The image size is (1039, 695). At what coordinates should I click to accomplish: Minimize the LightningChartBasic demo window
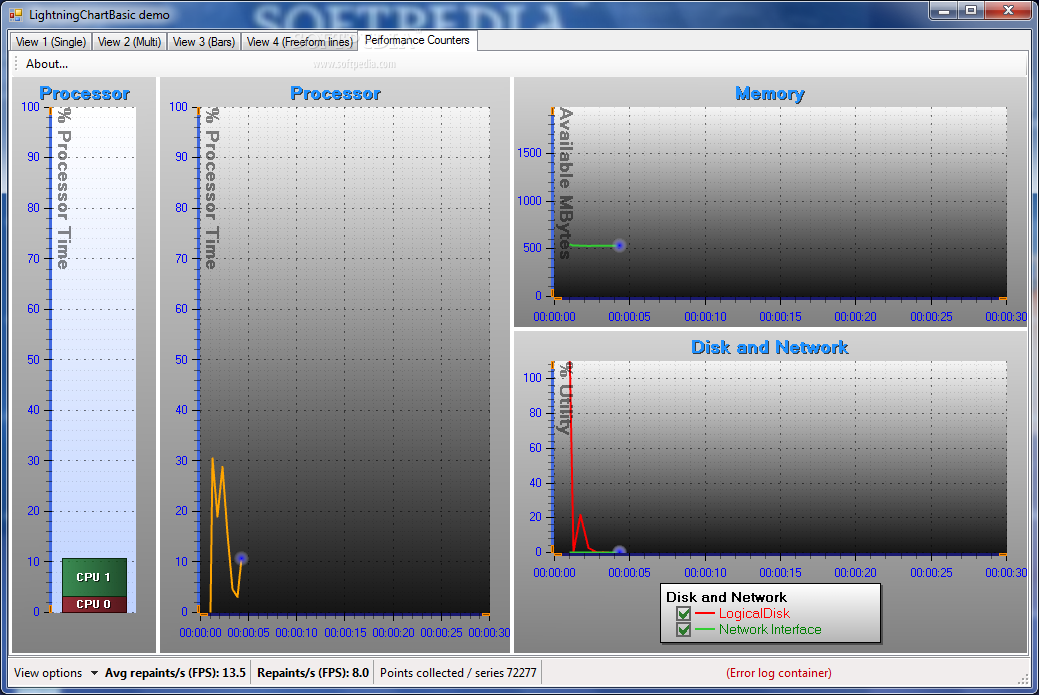[944, 11]
